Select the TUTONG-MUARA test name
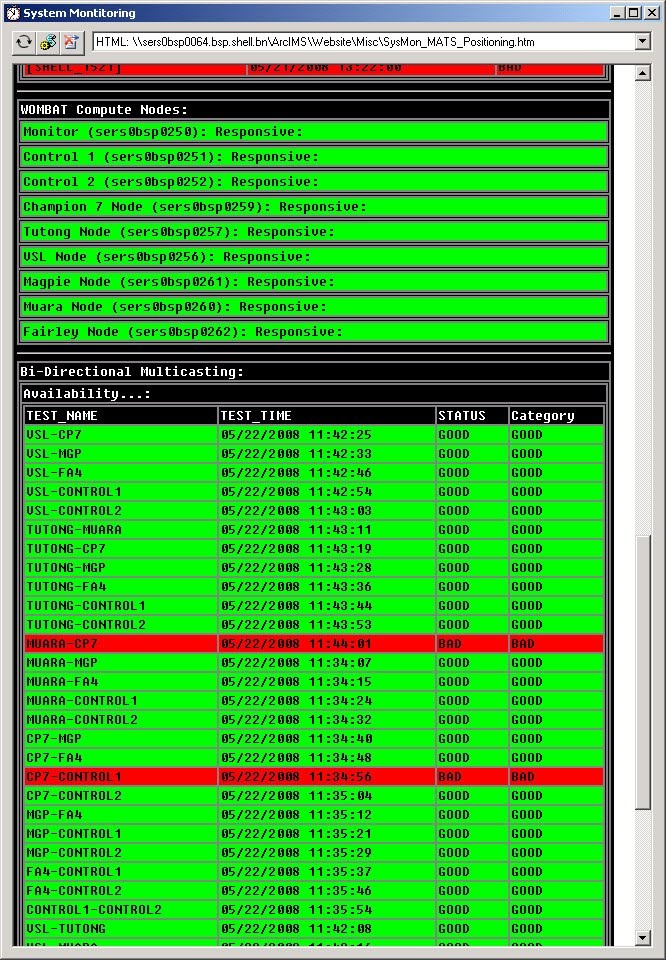666x960 pixels. pyautogui.click(x=74, y=530)
